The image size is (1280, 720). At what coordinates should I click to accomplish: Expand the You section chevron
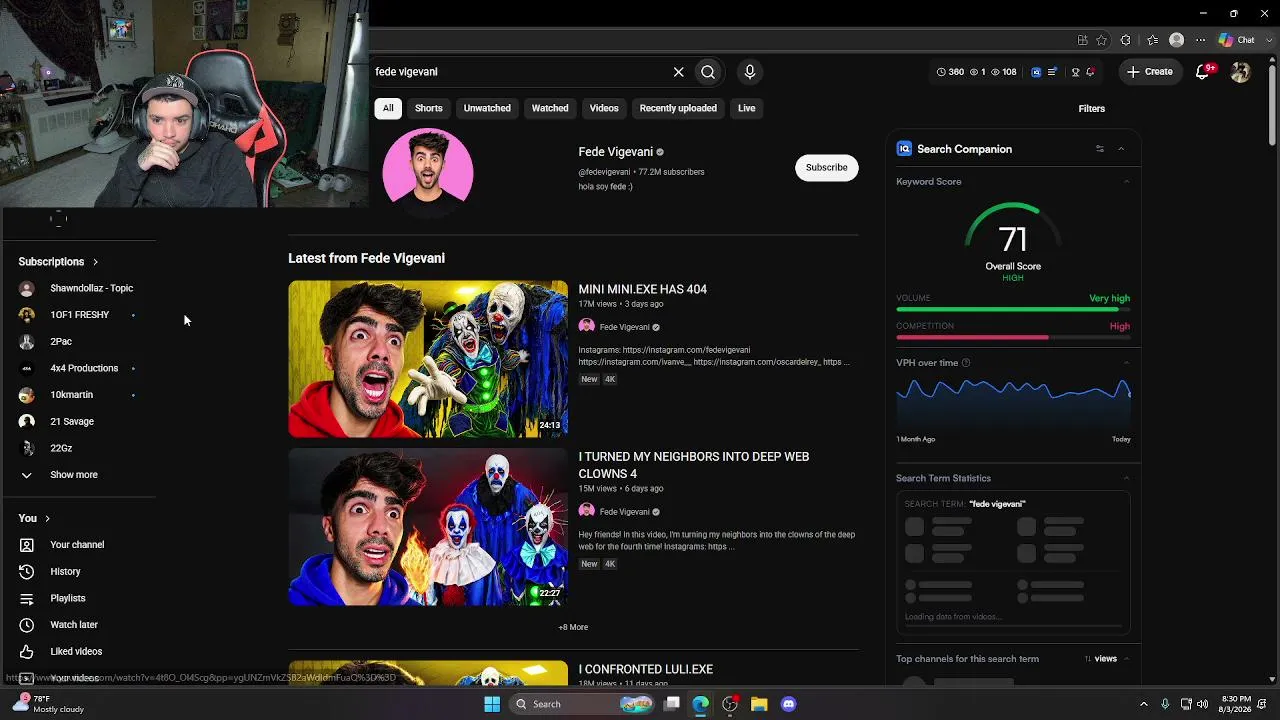point(47,518)
